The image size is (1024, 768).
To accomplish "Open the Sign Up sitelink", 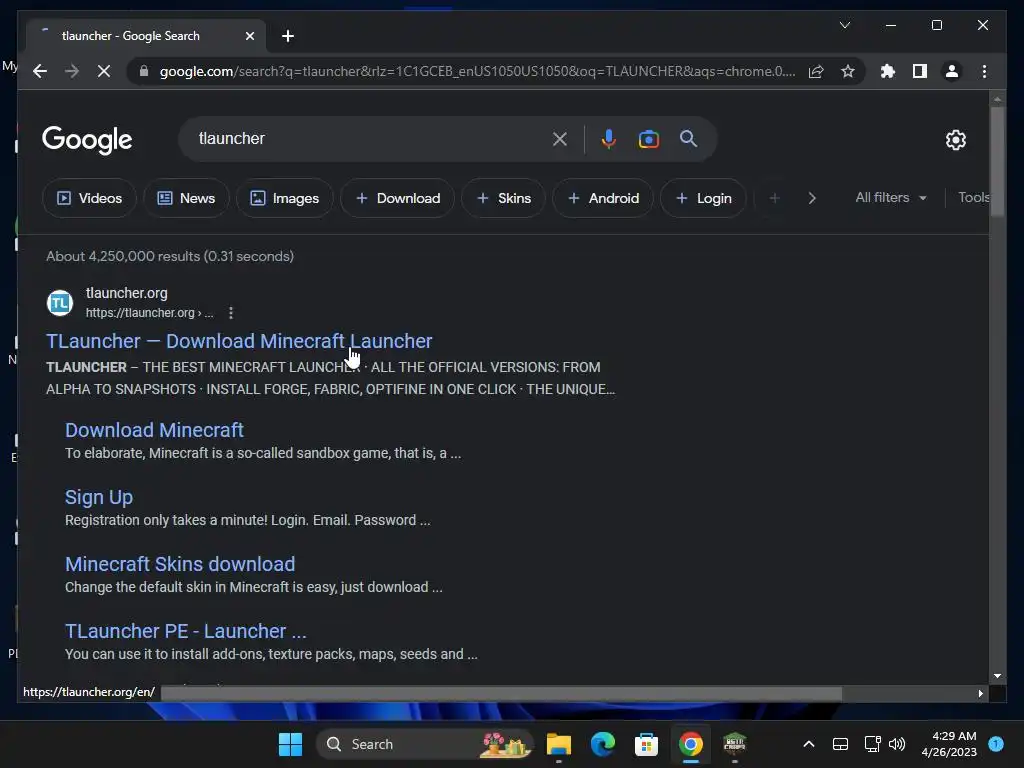I will [x=99, y=497].
